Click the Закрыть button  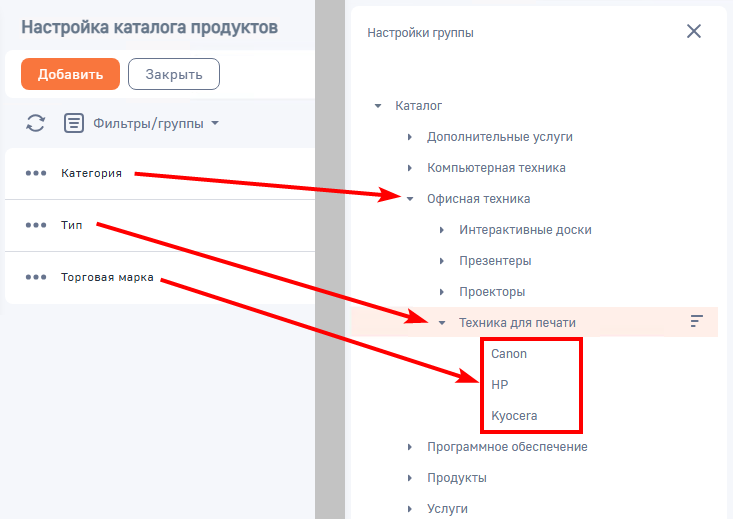coord(173,74)
